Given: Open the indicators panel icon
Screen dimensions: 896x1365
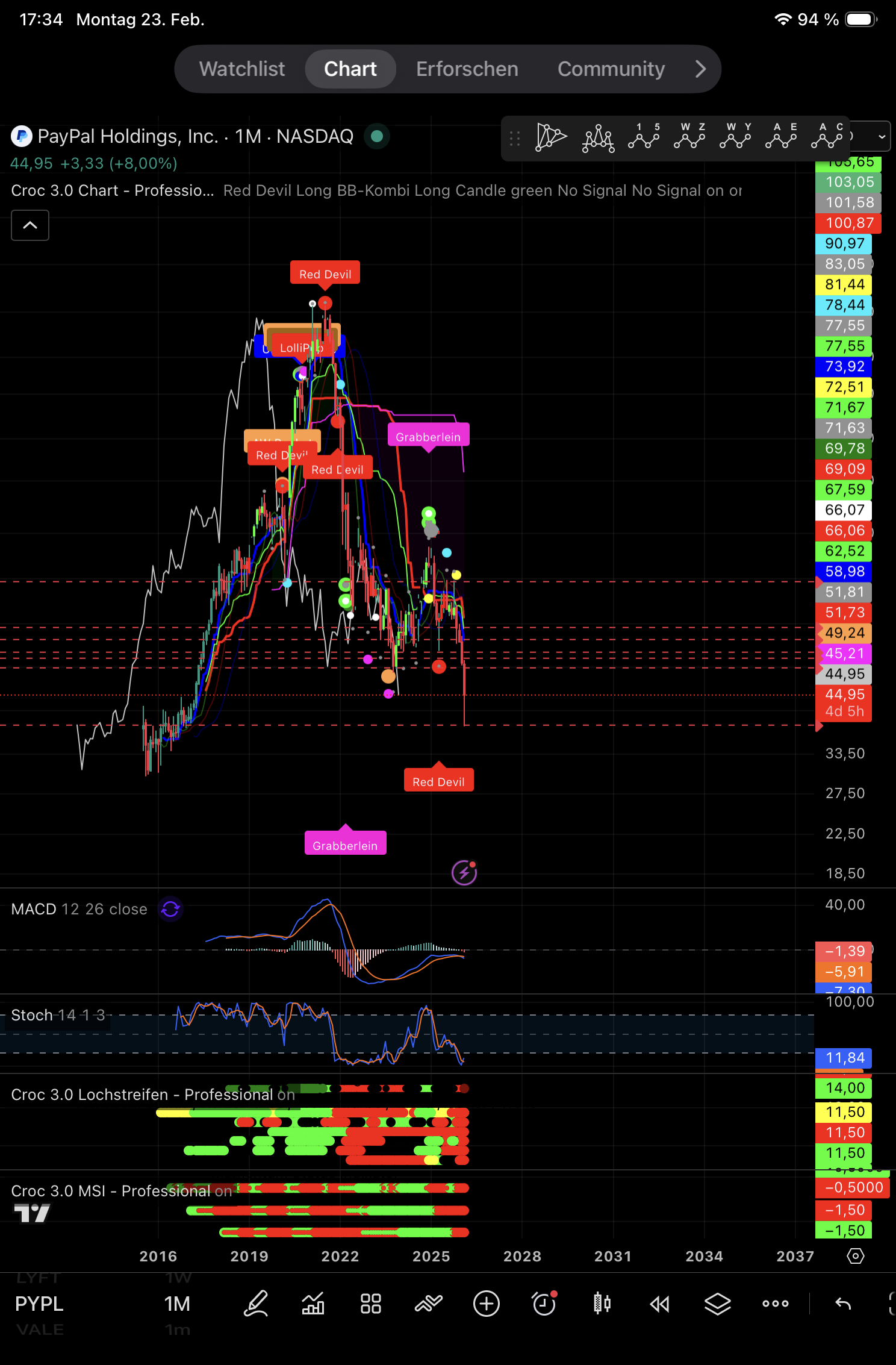Looking at the screenshot, I should 313,1304.
